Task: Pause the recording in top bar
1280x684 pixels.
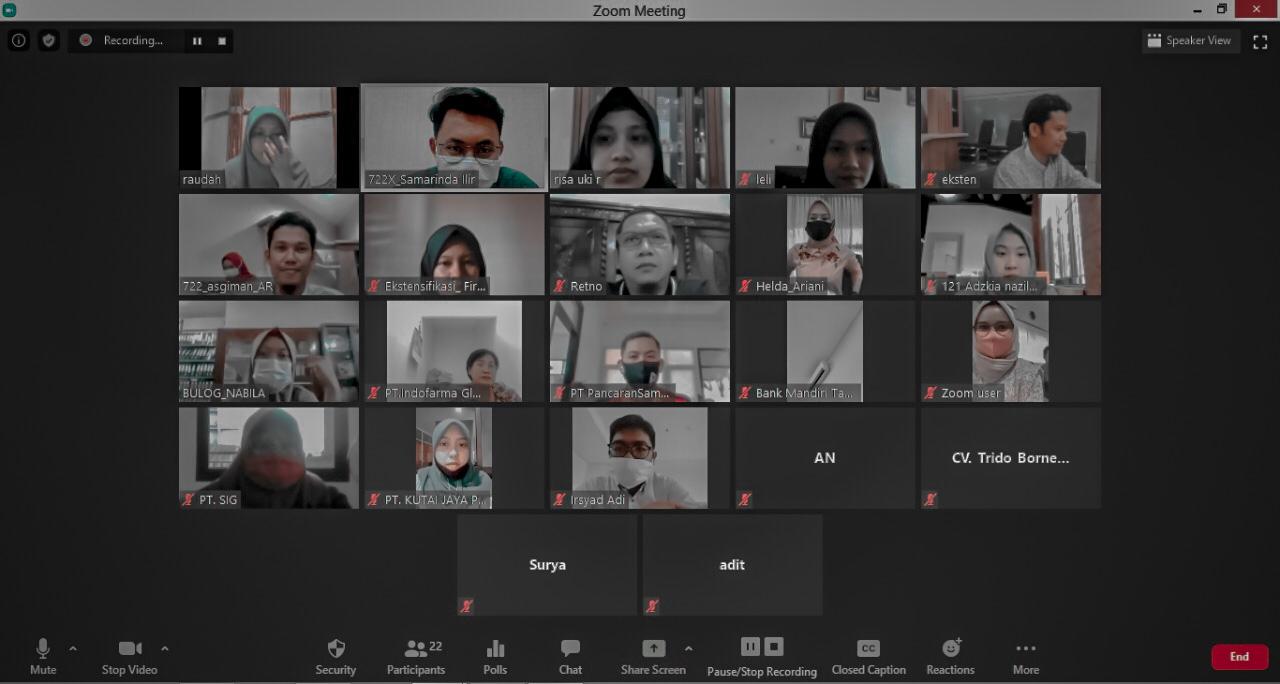Action: coord(197,41)
